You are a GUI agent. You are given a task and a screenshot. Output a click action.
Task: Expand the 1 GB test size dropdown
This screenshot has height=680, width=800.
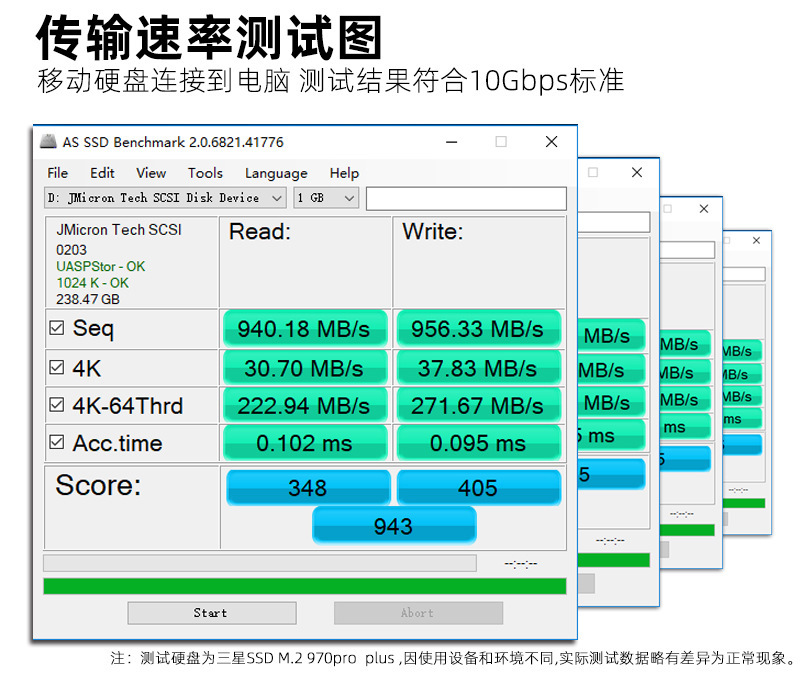pos(326,198)
